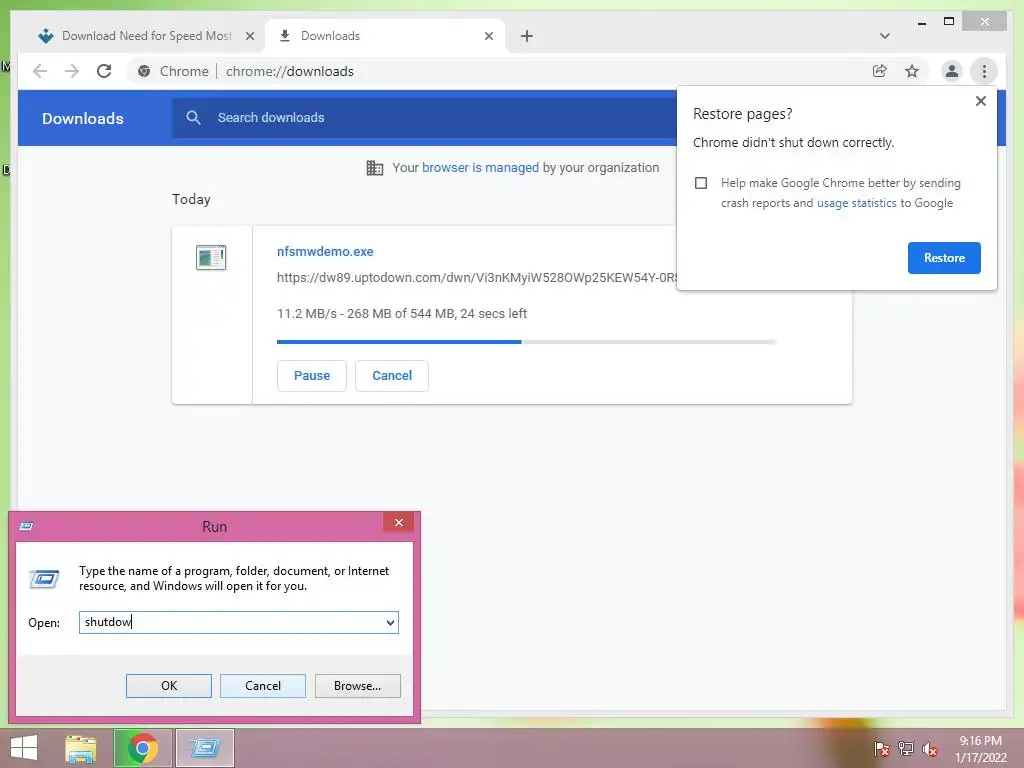Open the Chrome profile avatar menu
Viewport: 1024px width, 768px height.
click(952, 71)
